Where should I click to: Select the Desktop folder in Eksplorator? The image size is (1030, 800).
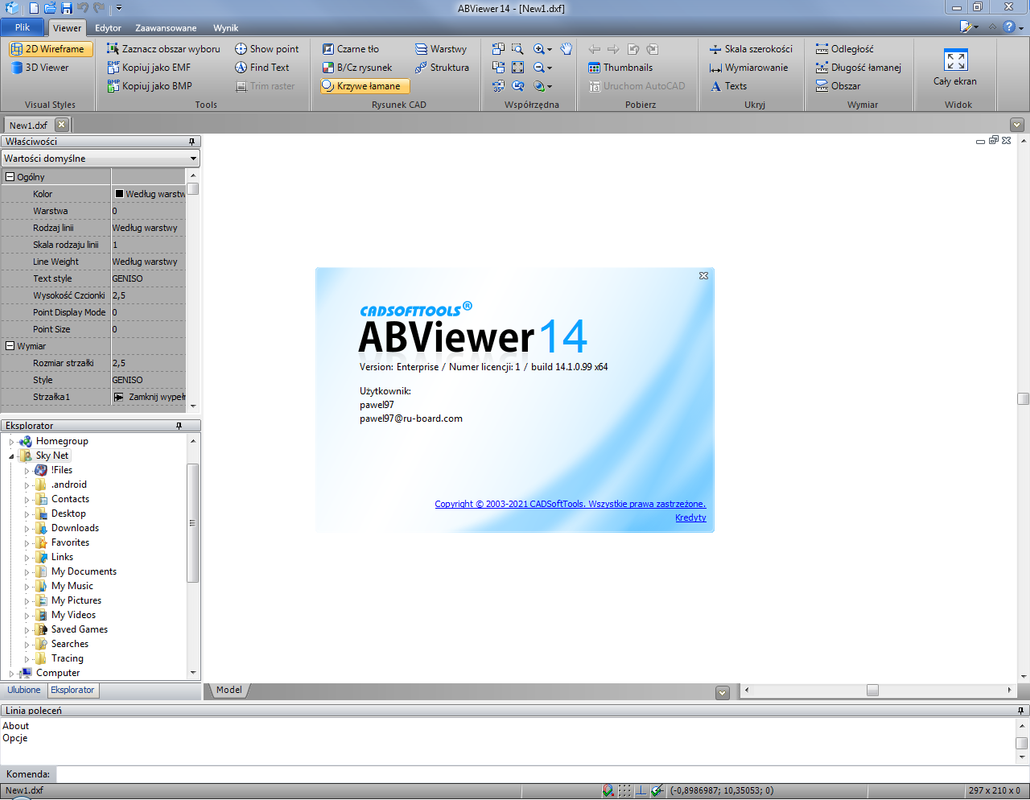coord(68,514)
